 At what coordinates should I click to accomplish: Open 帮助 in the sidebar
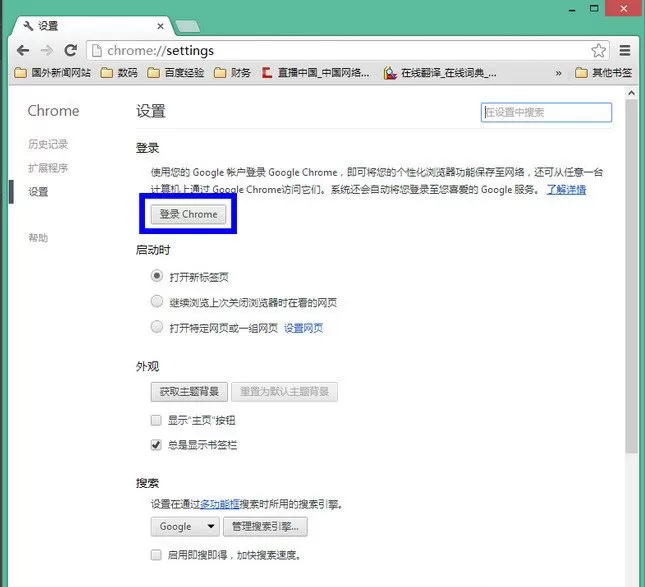click(x=38, y=238)
